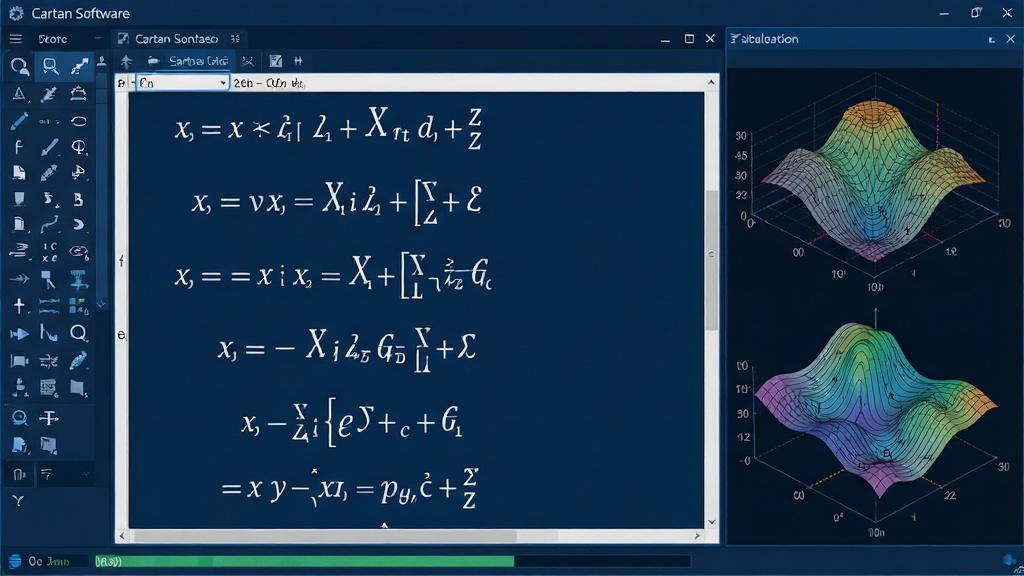The width and height of the screenshot is (1024, 576).
Task: Maximize the Cartan Sontaeo document window
Action: click(x=689, y=39)
